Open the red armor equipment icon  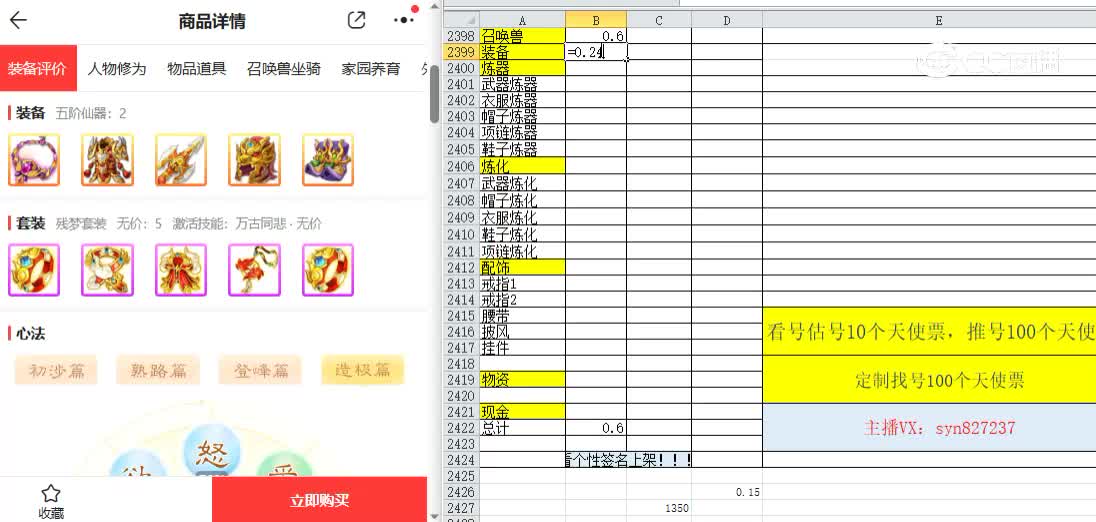tap(107, 160)
